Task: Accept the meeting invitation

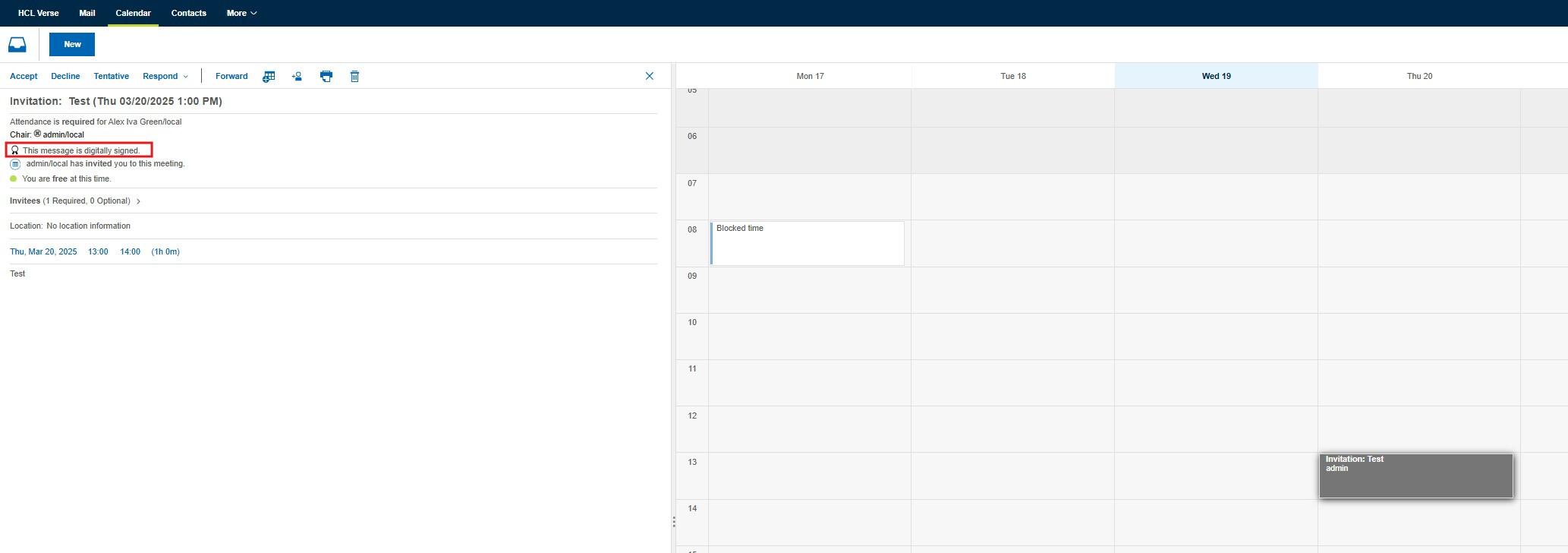Action: click(x=24, y=76)
